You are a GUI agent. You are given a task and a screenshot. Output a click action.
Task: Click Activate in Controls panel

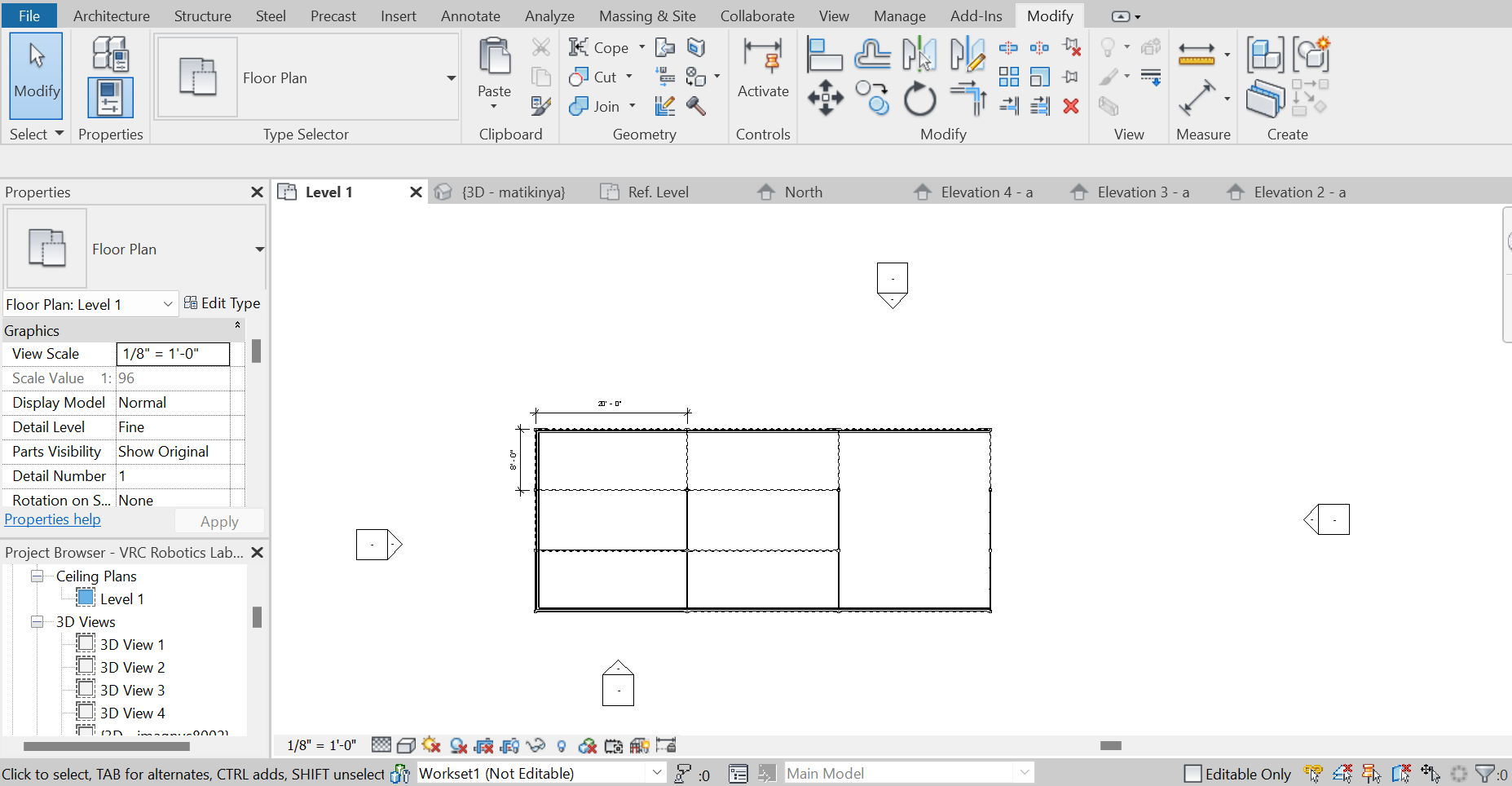(x=763, y=68)
